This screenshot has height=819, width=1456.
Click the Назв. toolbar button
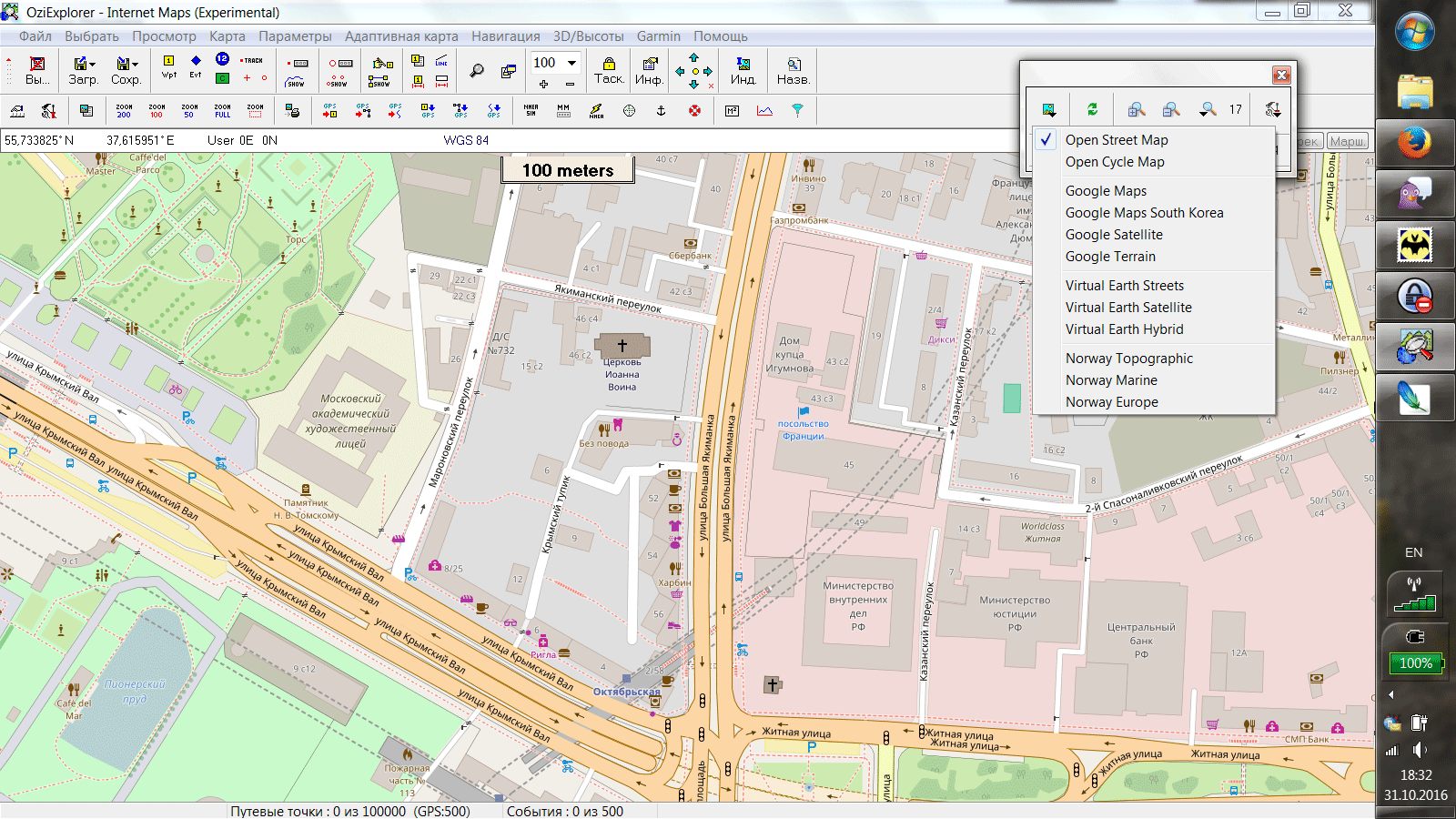pos(793,71)
